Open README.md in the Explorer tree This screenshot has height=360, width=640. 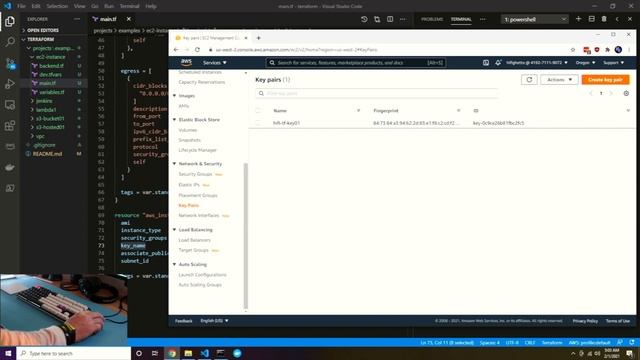point(47,154)
